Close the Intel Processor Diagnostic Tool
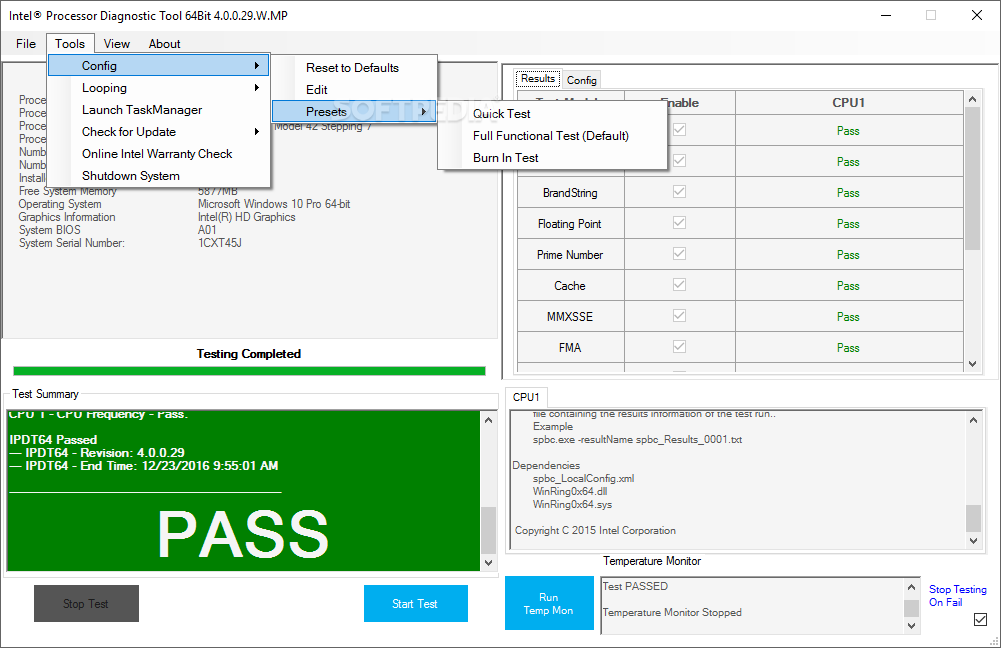 pos(977,15)
